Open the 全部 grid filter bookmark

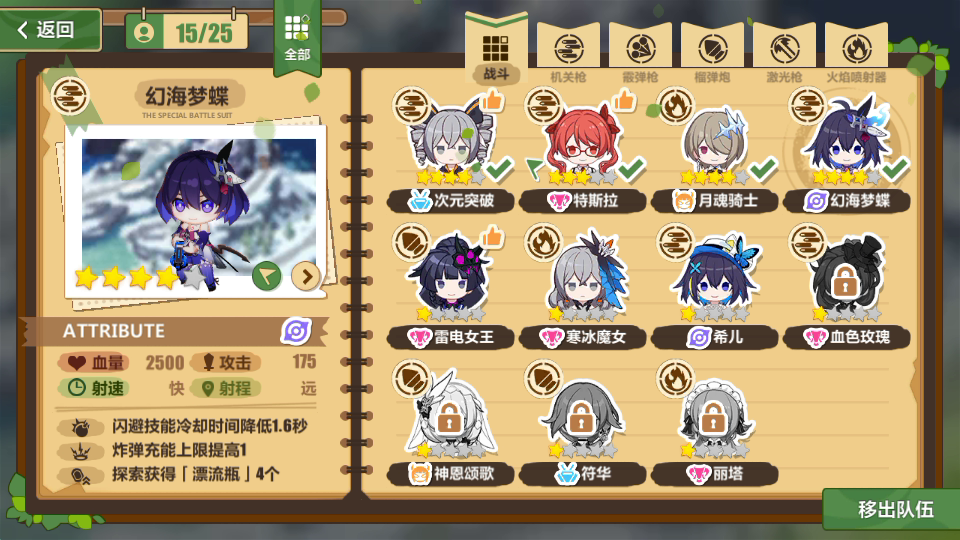coord(297,37)
